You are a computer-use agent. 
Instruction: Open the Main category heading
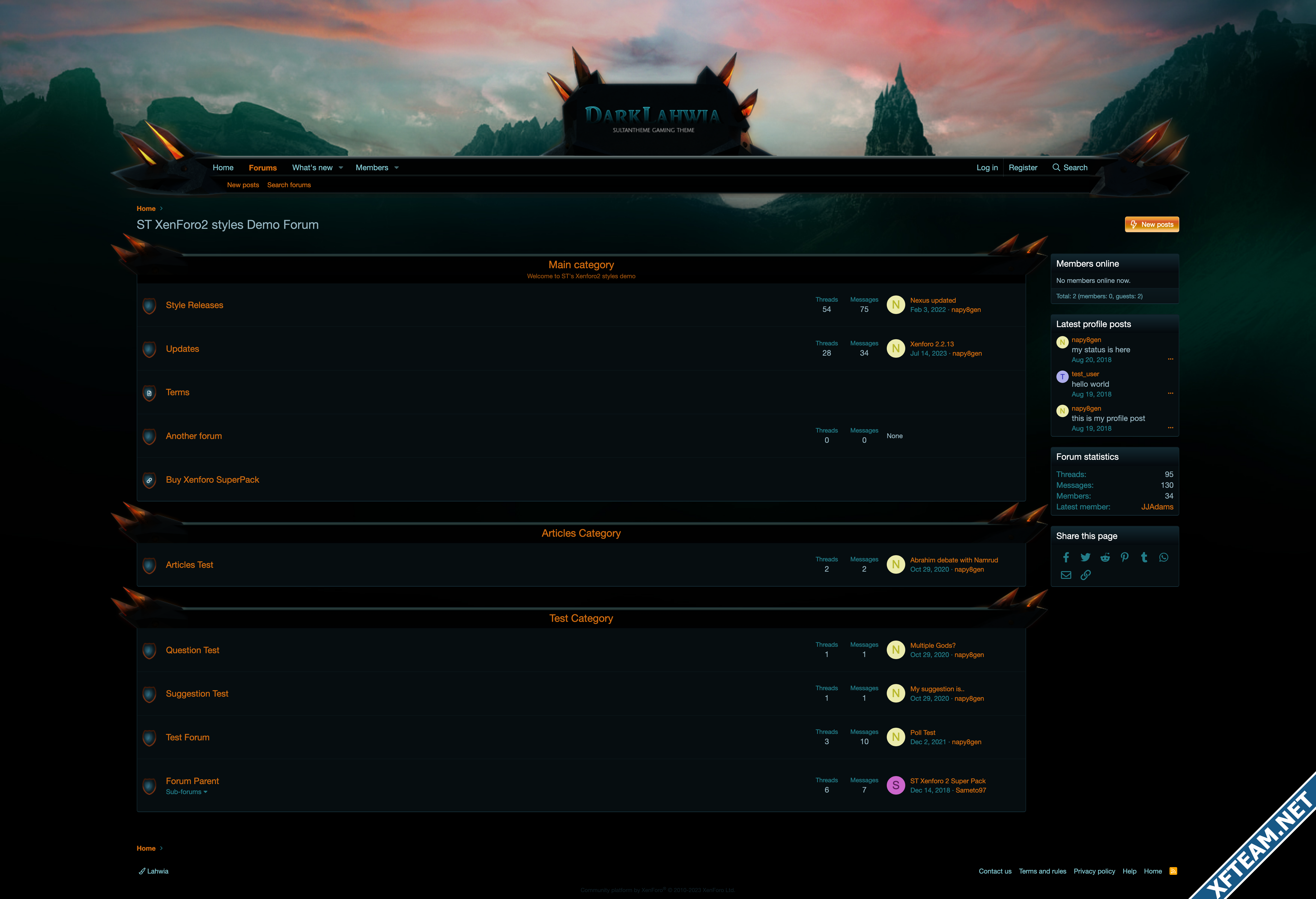581,265
